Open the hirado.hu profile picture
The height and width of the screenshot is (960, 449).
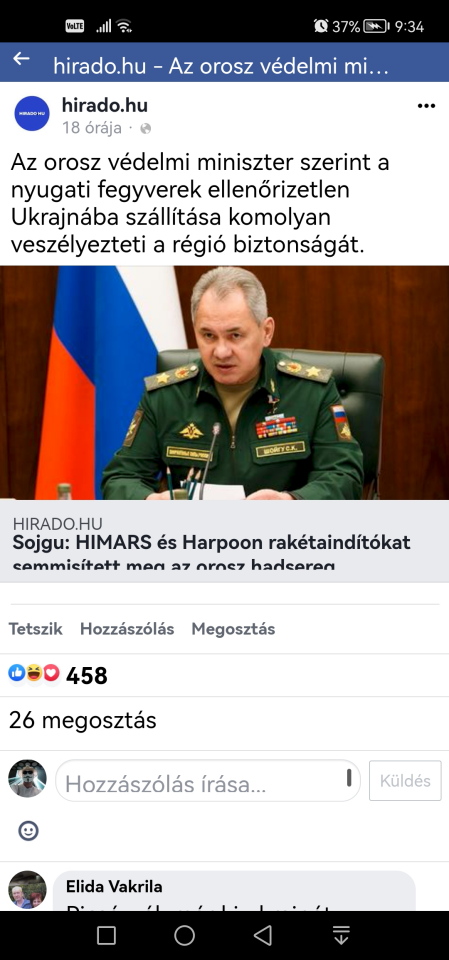tap(32, 113)
